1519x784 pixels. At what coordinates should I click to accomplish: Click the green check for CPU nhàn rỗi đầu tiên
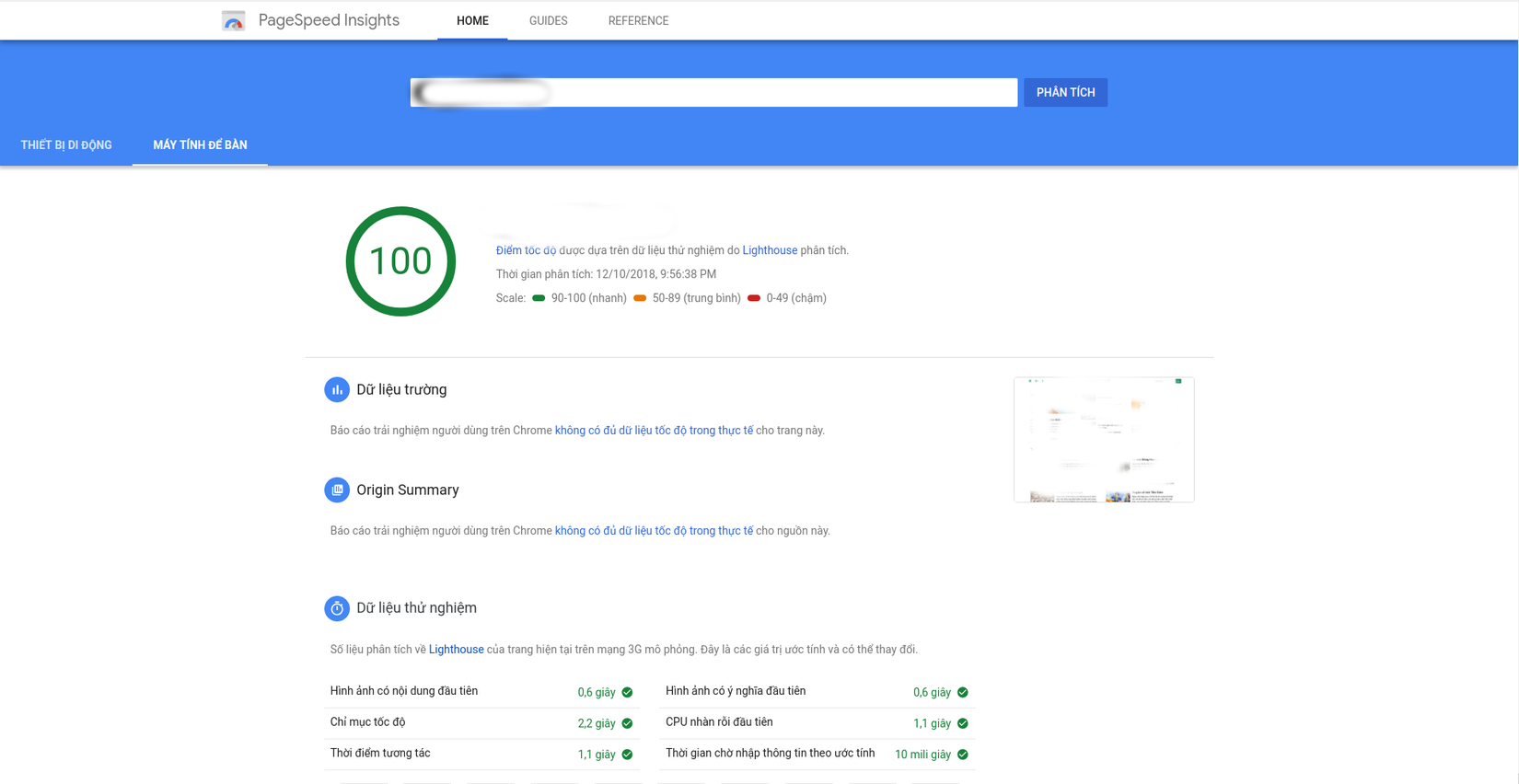click(x=962, y=723)
